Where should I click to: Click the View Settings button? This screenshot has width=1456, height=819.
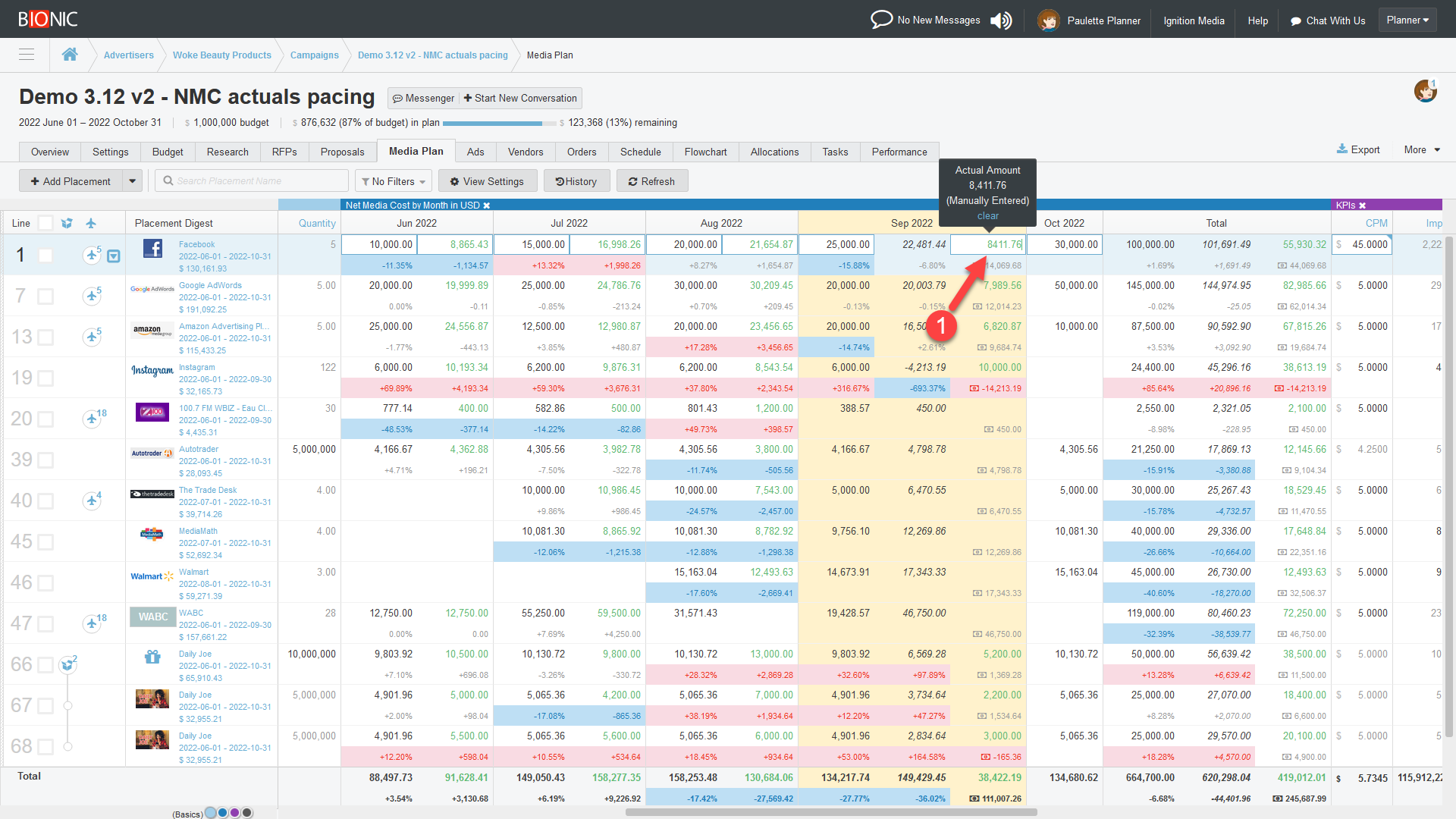pyautogui.click(x=487, y=181)
